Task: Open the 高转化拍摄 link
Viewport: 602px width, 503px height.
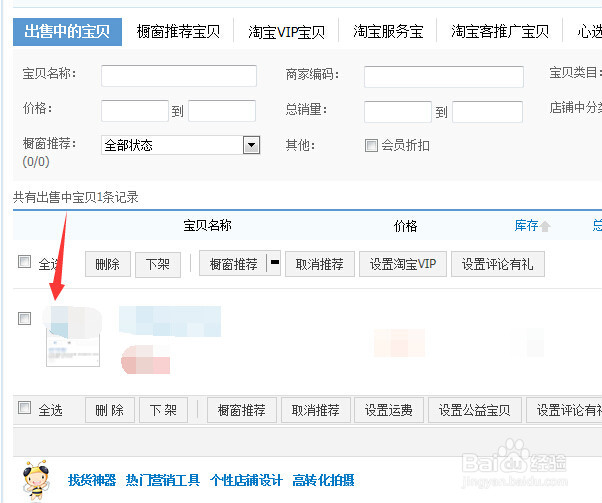Action: point(323,480)
